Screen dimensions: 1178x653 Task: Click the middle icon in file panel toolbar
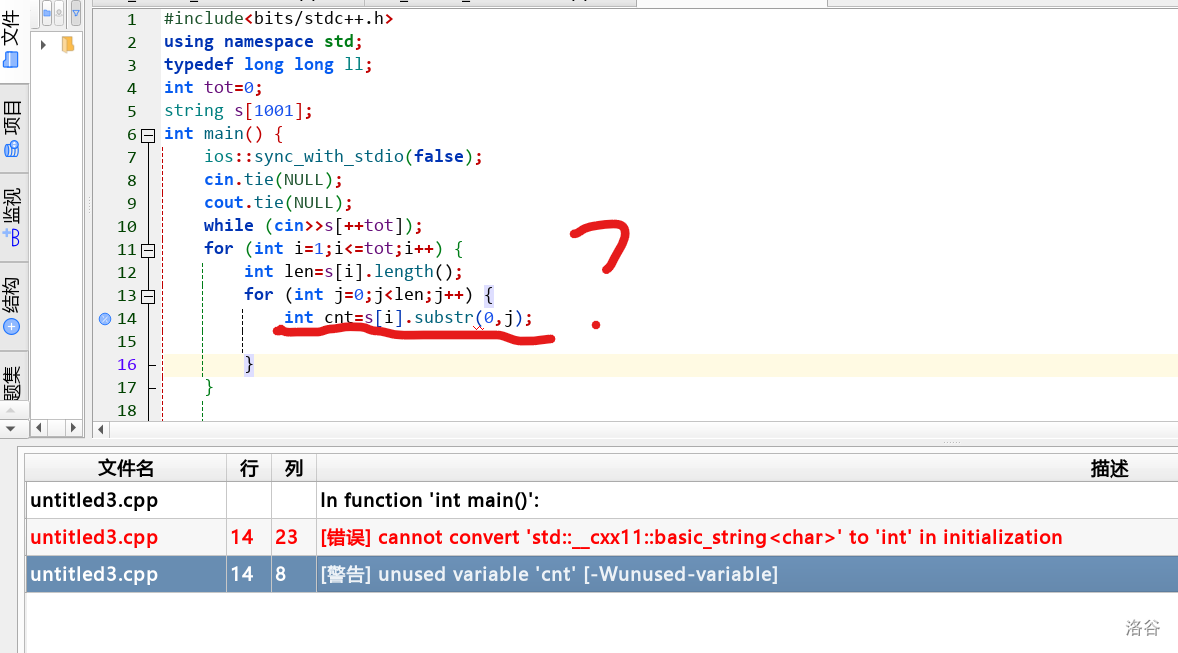60,13
